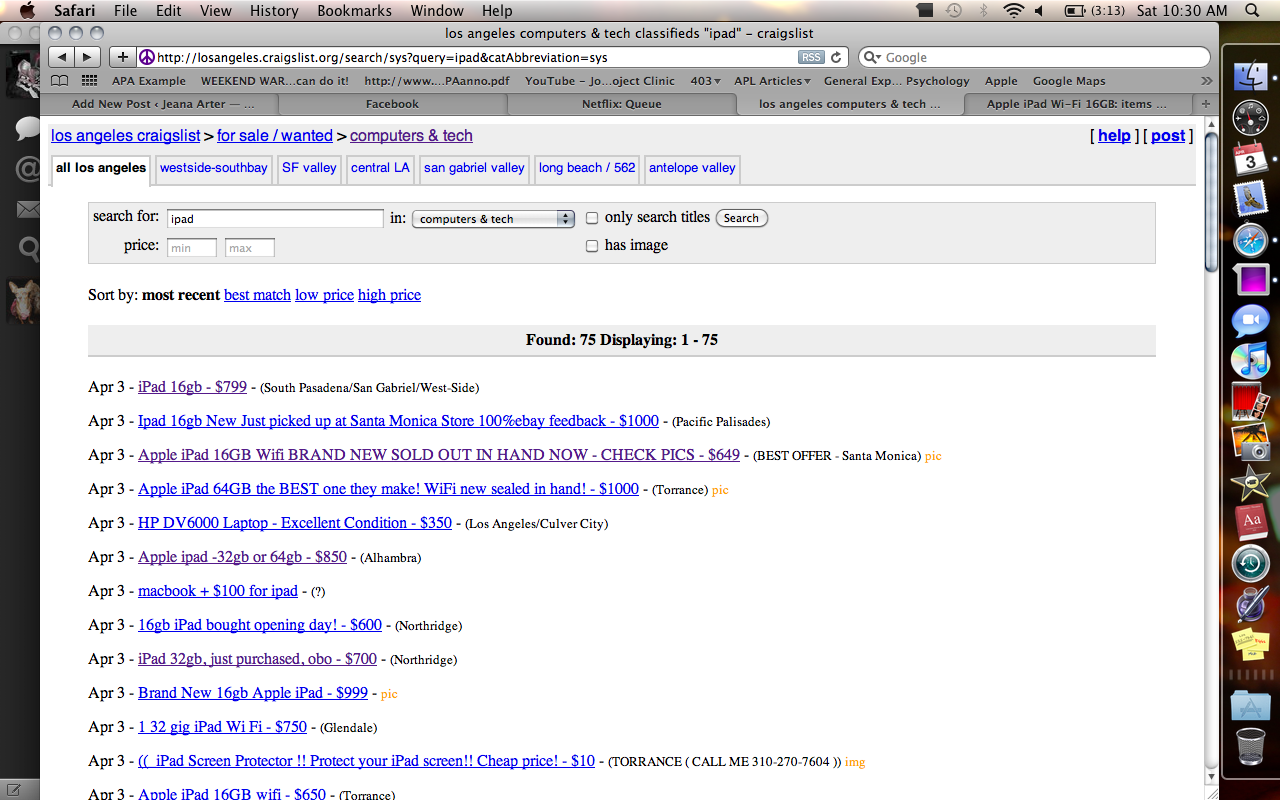The image size is (1280, 800).
Task: Launch iTunes from the Dock
Action: (1250, 361)
